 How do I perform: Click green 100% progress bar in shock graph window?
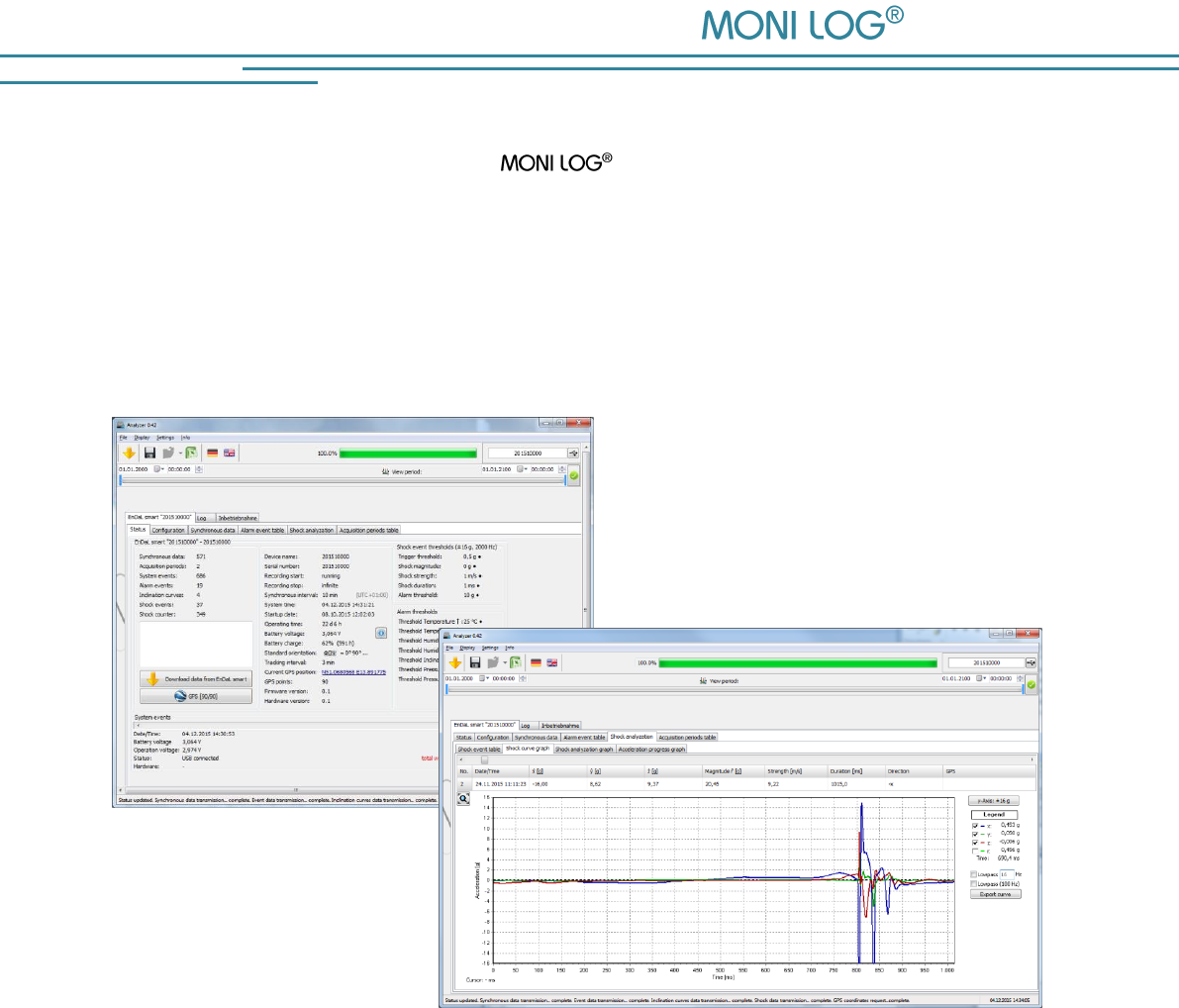(798, 663)
